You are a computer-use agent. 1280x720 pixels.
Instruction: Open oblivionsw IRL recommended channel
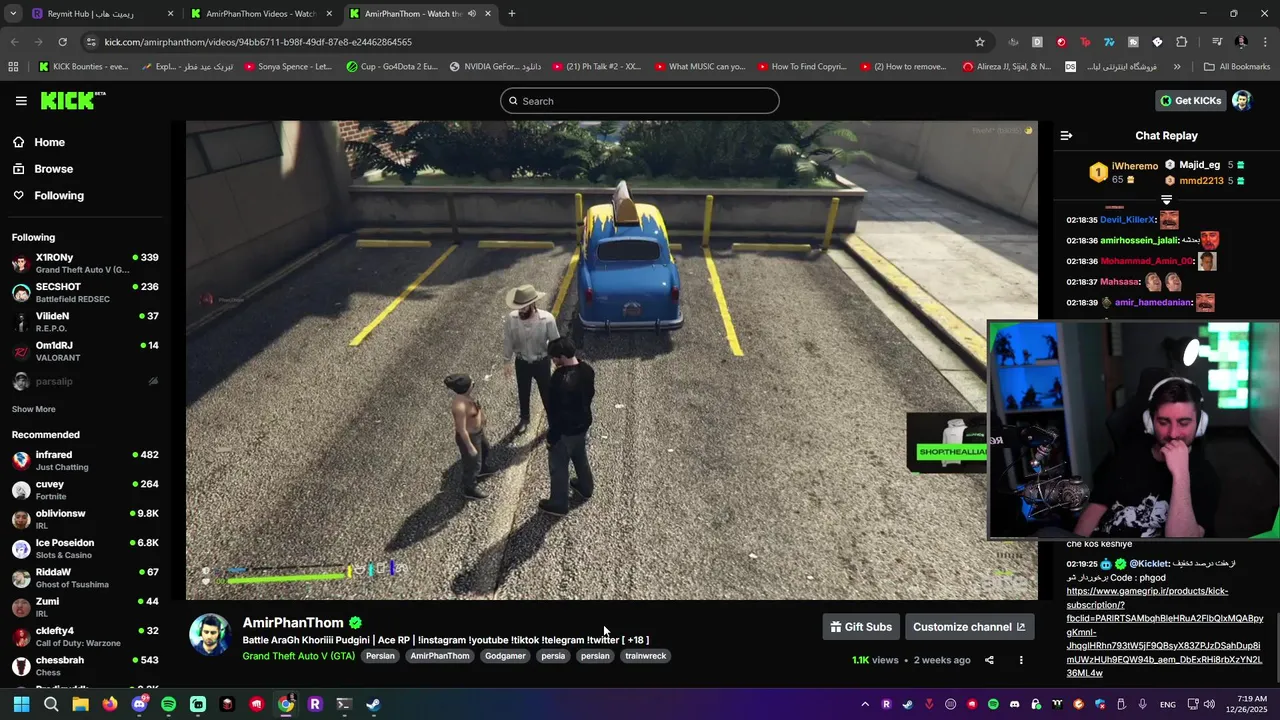[x=85, y=519]
